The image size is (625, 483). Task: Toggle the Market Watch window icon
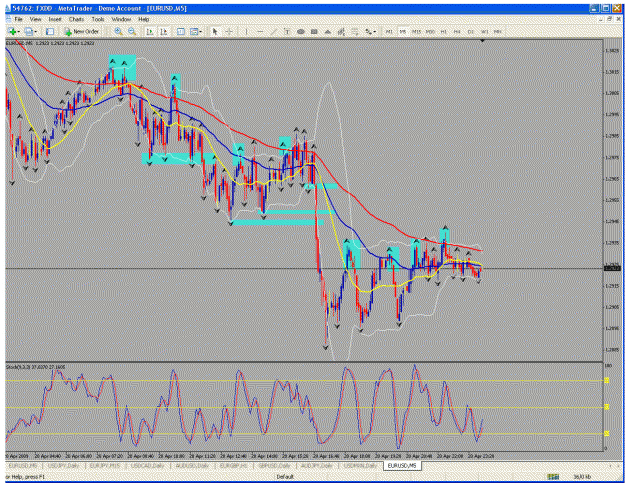click(x=50, y=31)
